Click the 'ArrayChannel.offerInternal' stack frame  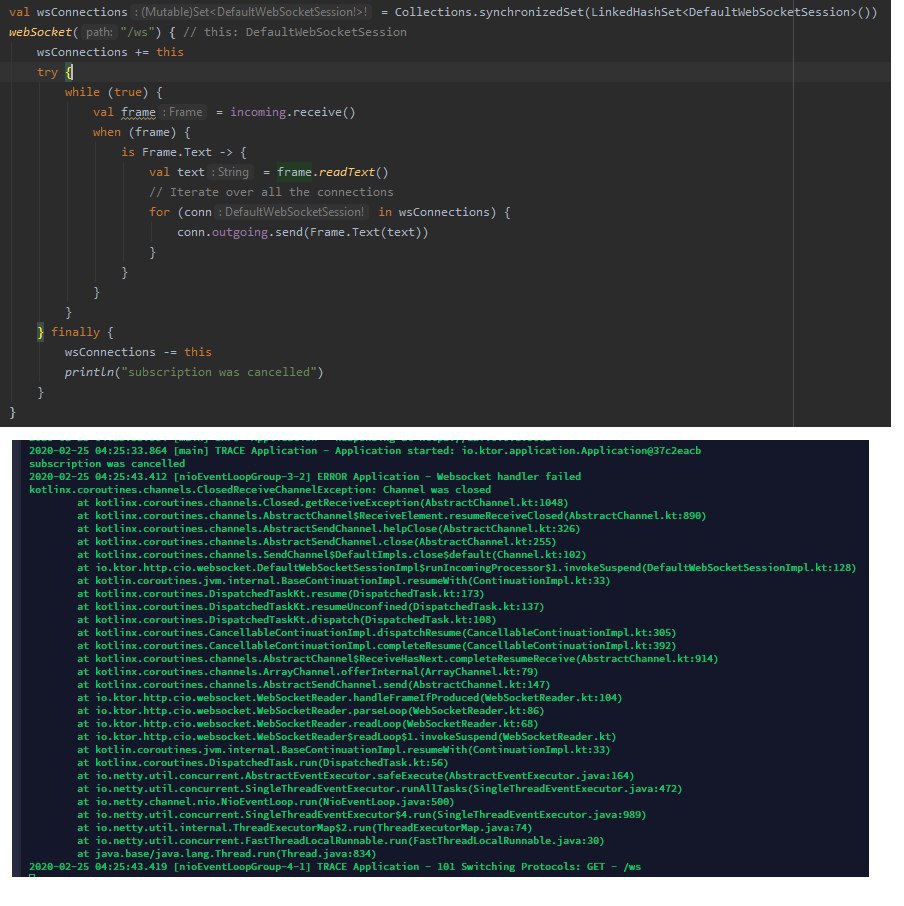coord(307,671)
